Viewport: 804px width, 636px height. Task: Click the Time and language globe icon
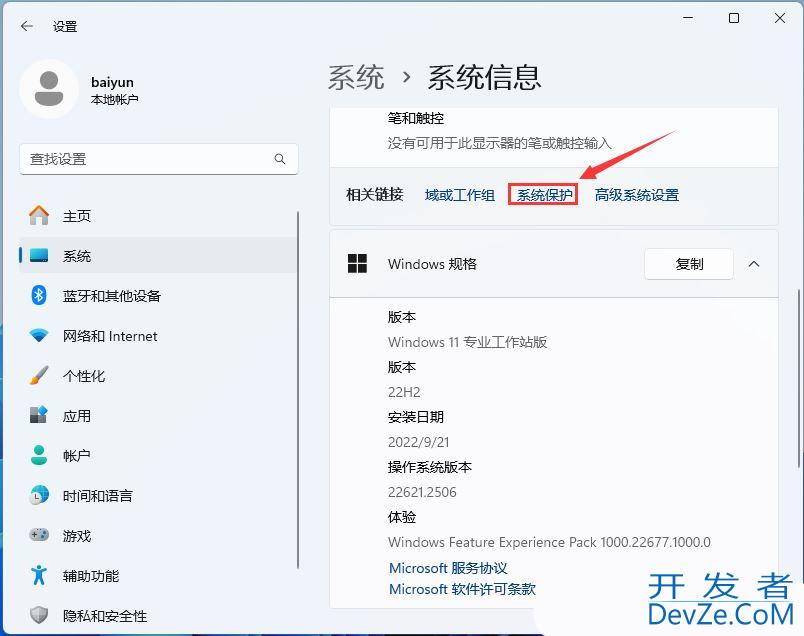pos(39,495)
